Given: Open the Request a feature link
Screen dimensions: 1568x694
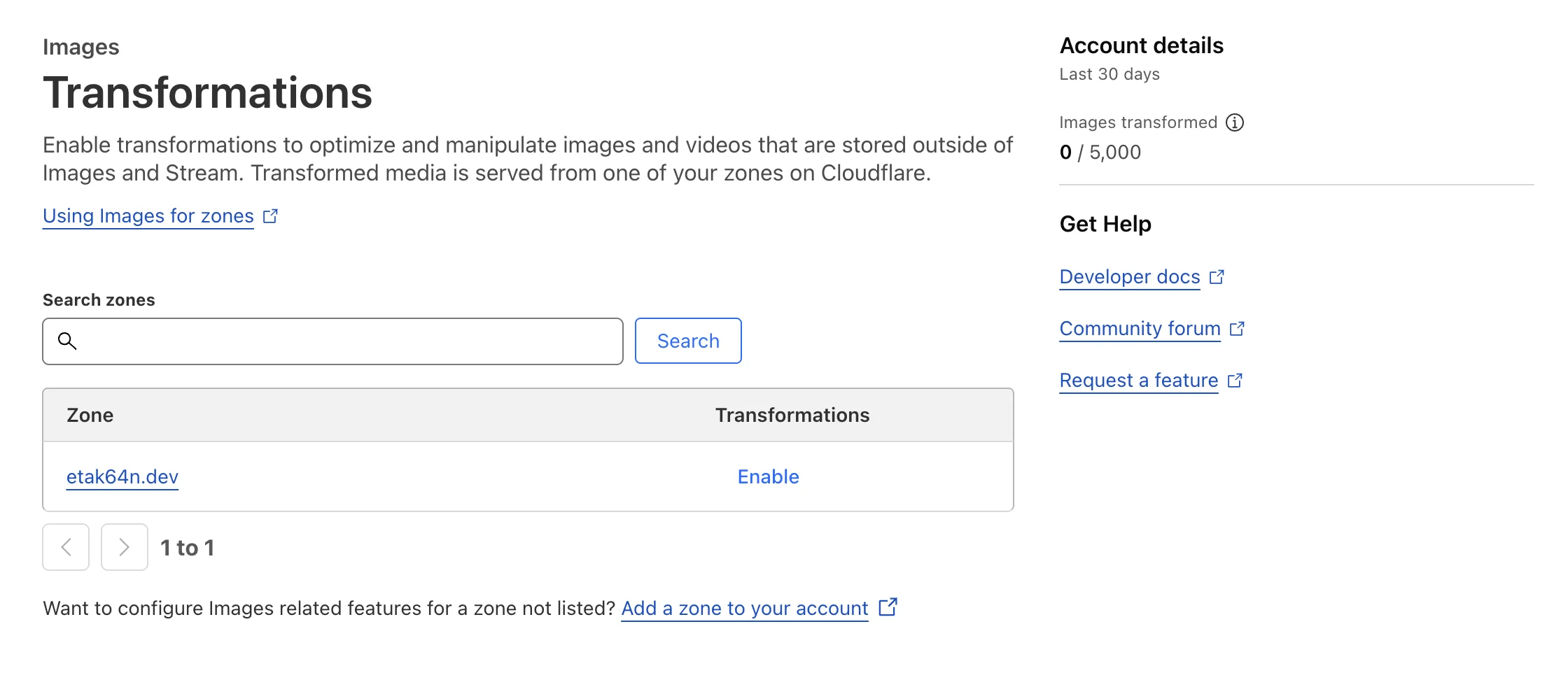Looking at the screenshot, I should [1139, 381].
